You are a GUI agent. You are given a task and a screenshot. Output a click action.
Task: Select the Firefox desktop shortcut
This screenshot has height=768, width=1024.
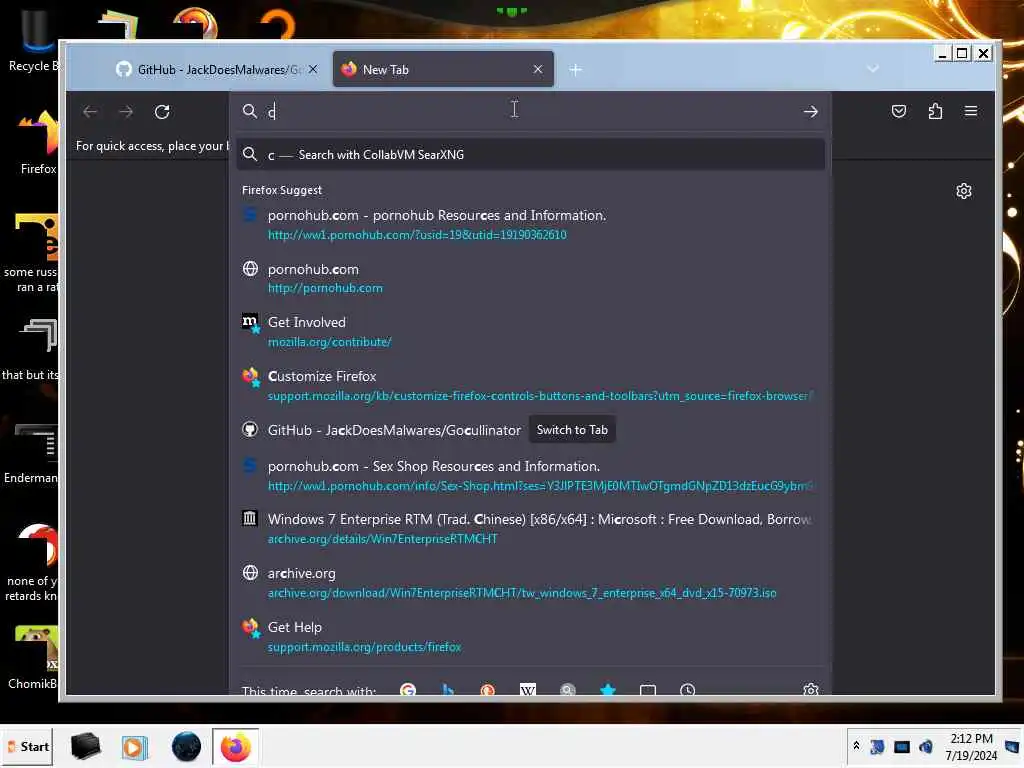click(37, 142)
